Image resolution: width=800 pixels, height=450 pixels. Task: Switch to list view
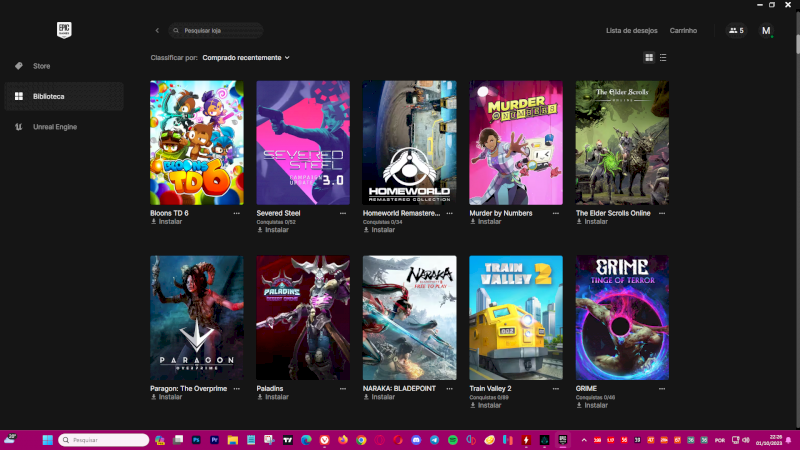(663, 58)
